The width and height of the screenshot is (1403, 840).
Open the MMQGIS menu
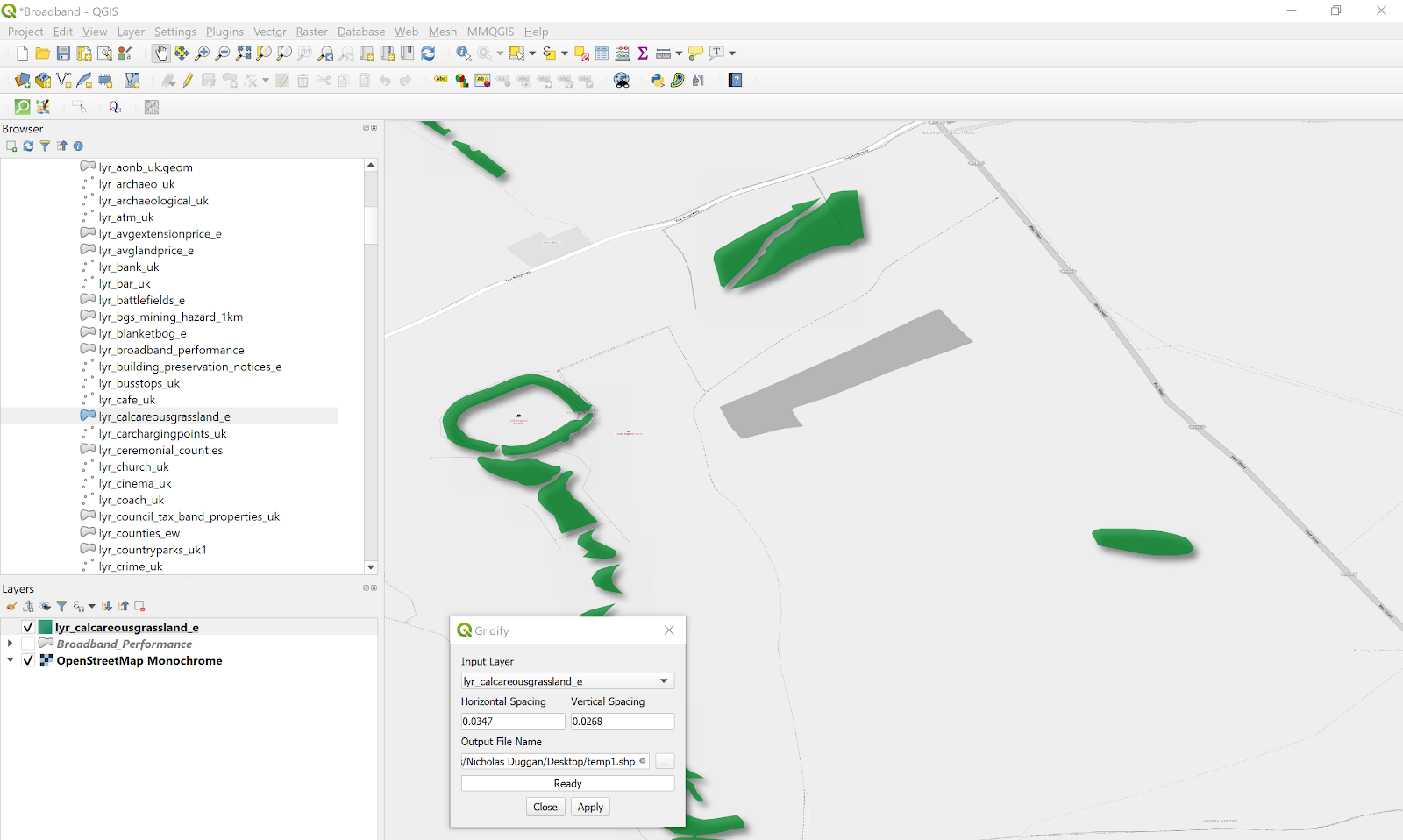click(490, 32)
